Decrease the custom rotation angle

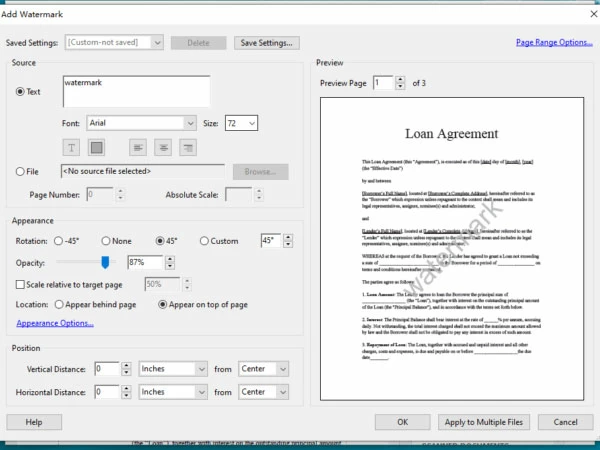point(288,244)
